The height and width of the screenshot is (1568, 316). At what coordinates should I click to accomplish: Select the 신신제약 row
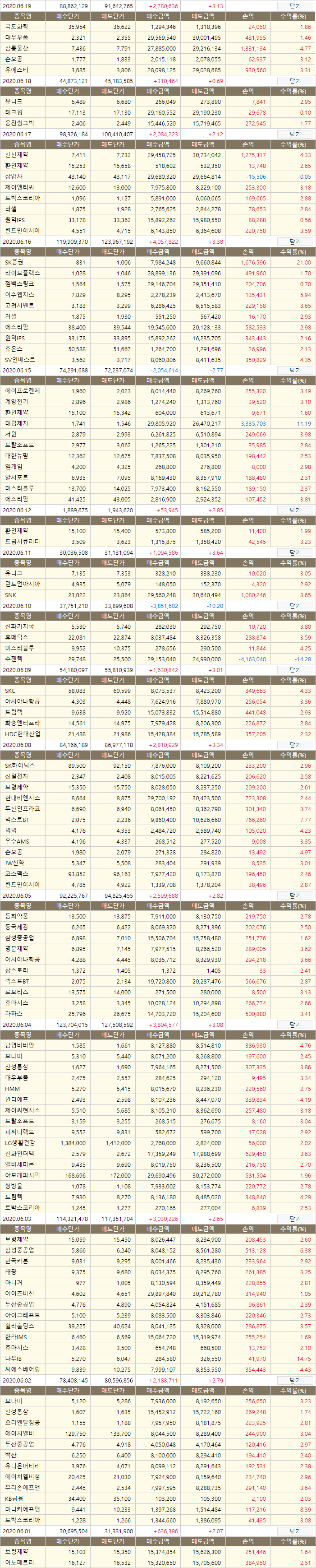158,155
